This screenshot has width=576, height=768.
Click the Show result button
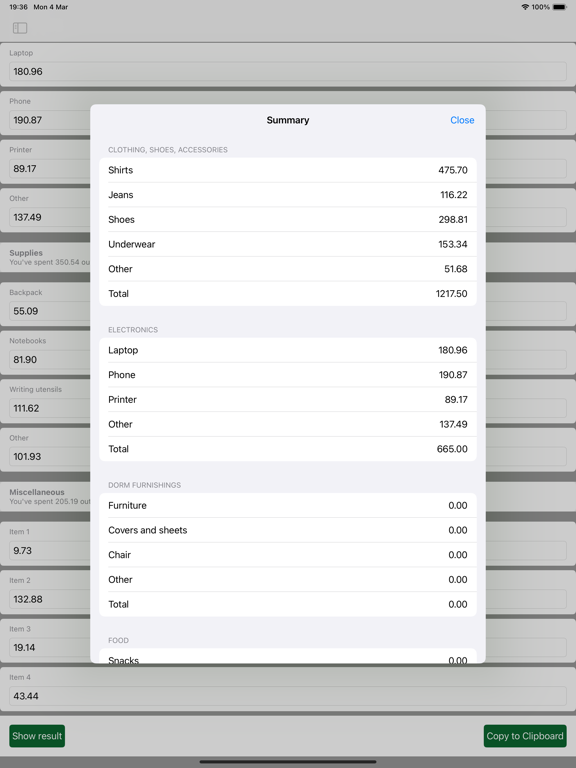click(37, 736)
